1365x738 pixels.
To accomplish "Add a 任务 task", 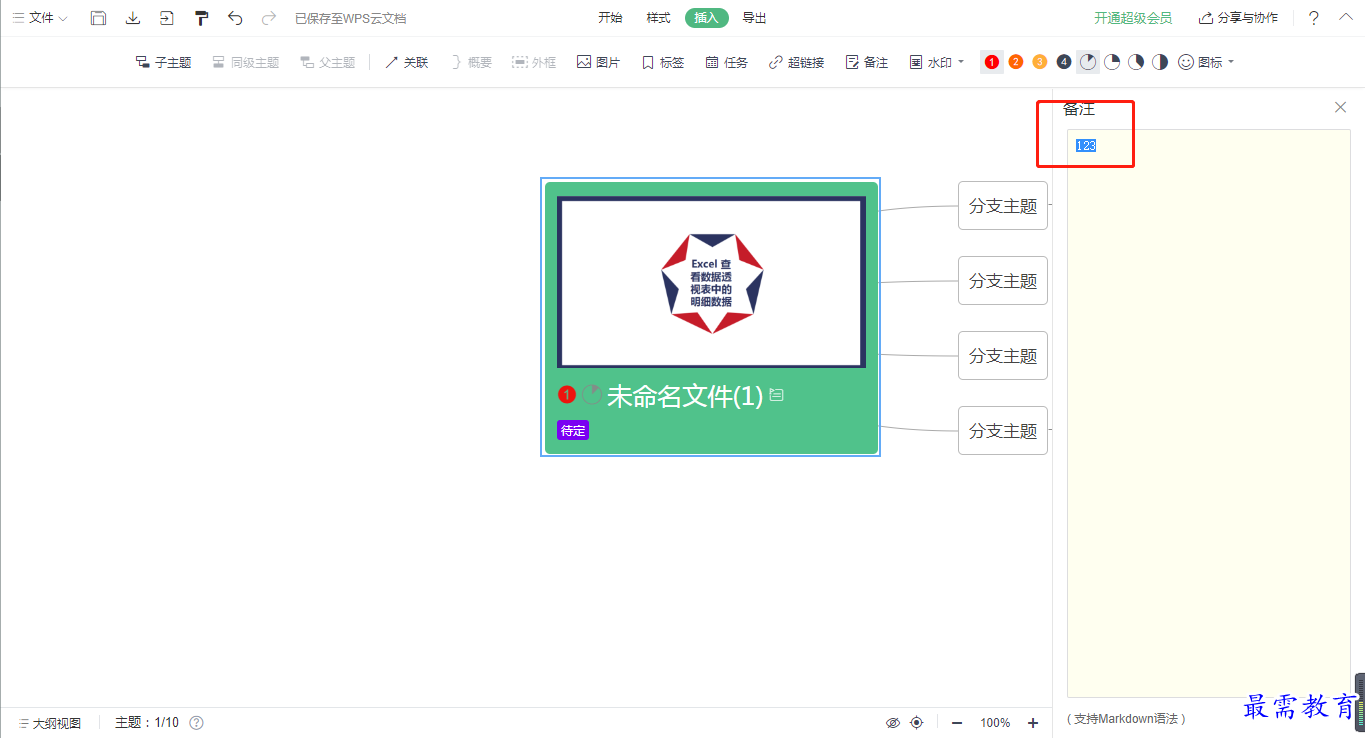I will [726, 62].
